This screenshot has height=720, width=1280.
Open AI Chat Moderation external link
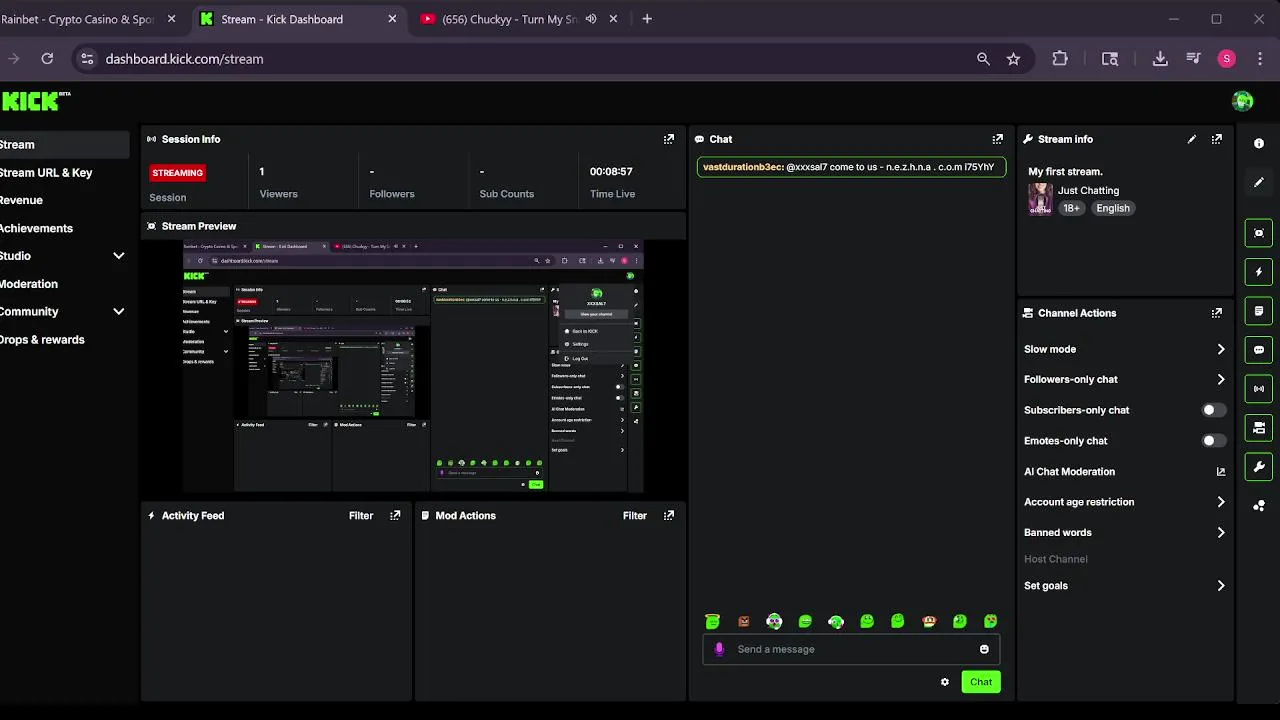(1221, 472)
